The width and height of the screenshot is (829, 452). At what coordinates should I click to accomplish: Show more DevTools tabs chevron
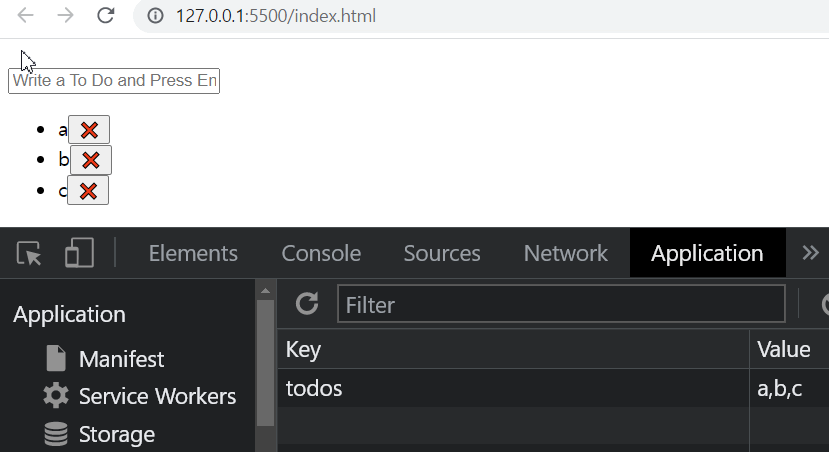(810, 253)
